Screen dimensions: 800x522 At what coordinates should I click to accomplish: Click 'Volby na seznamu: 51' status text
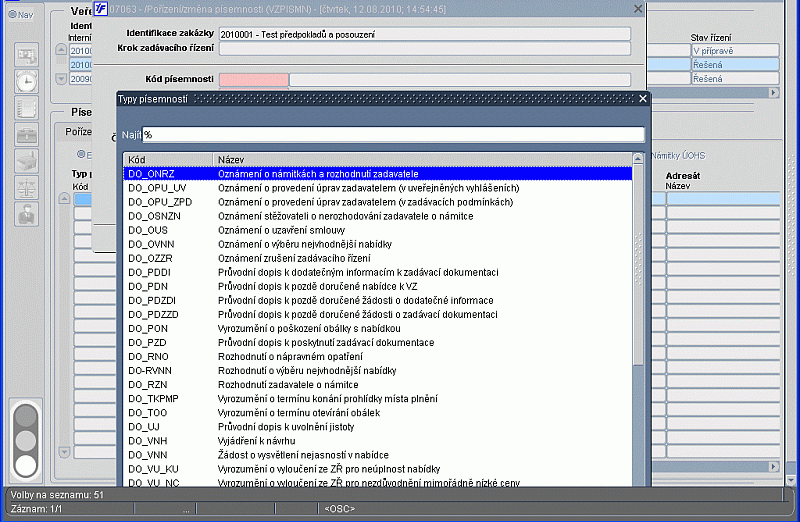57,494
